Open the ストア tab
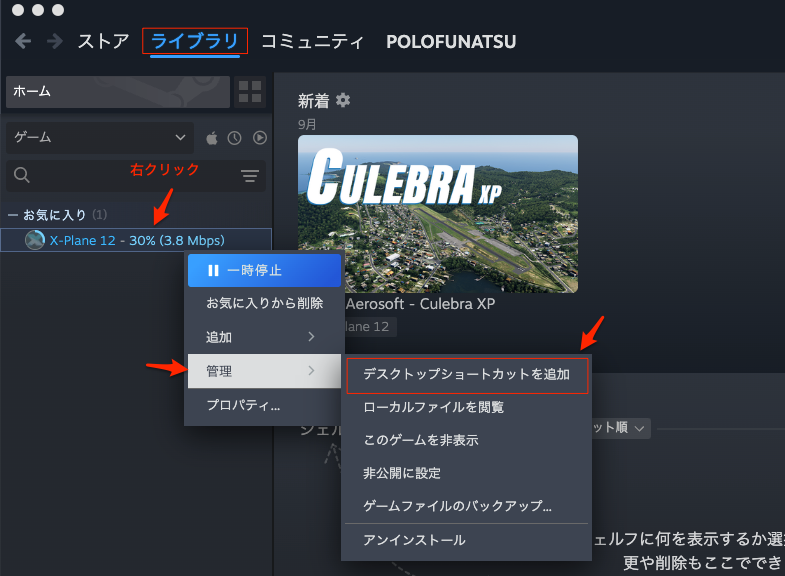The width and height of the screenshot is (785, 576). tap(103, 41)
